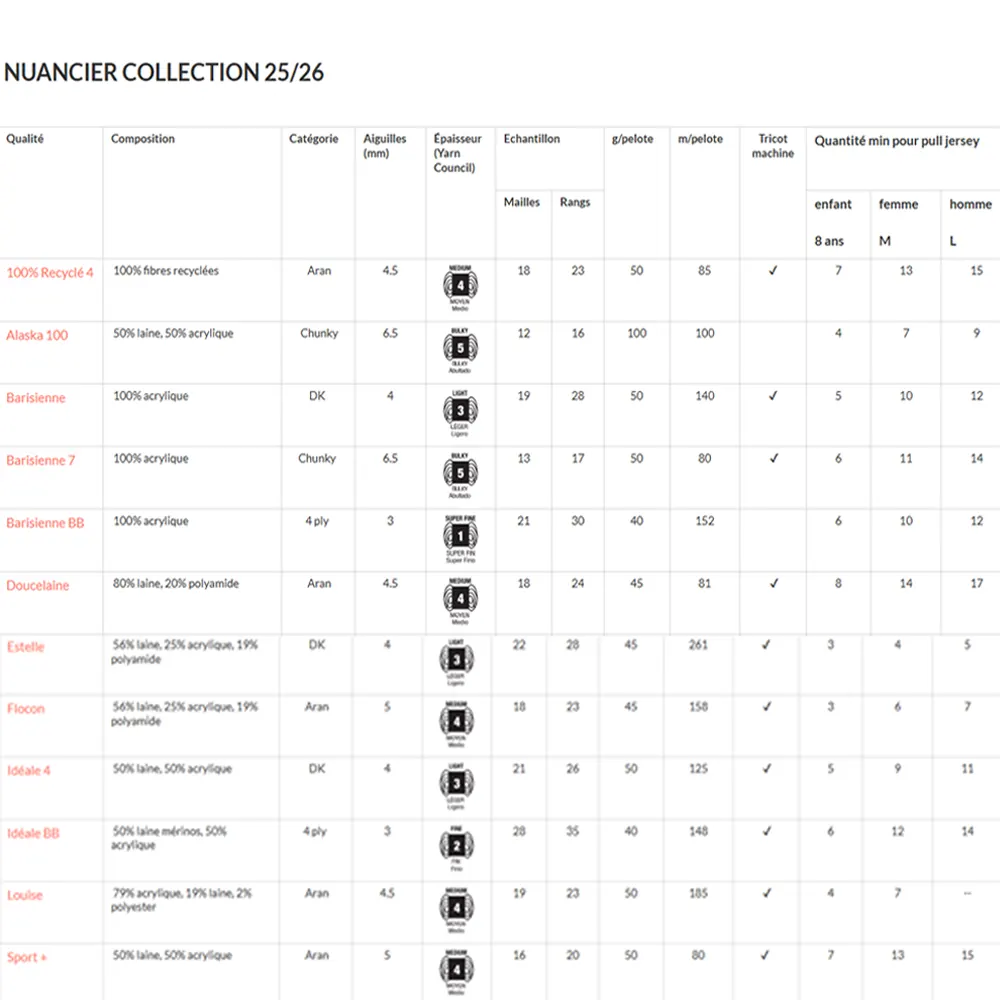Click the Super Fine 1 icon for Barisienne BB
The width and height of the screenshot is (1000, 1000).
(460, 538)
